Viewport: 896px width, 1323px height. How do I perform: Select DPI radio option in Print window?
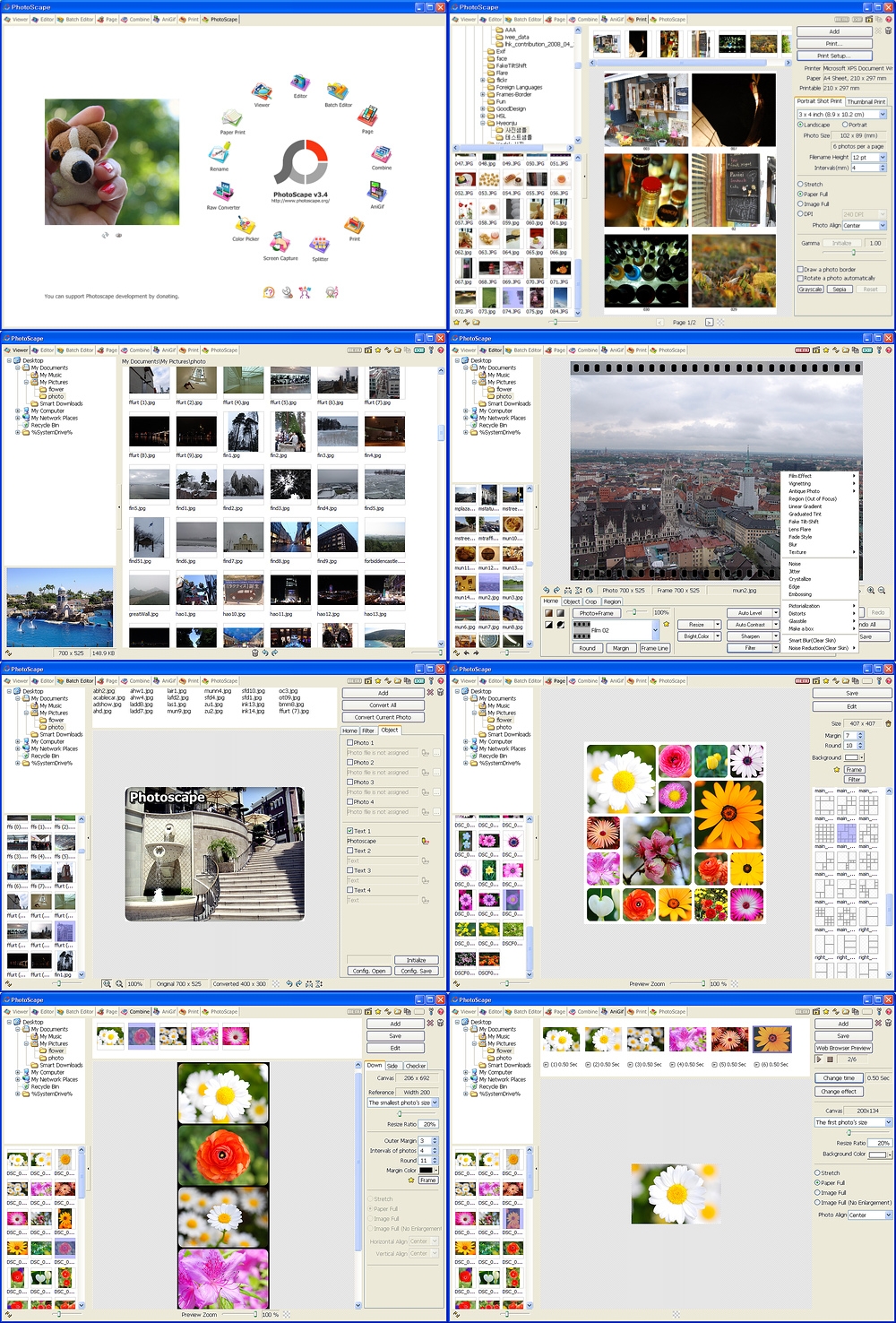tap(801, 214)
